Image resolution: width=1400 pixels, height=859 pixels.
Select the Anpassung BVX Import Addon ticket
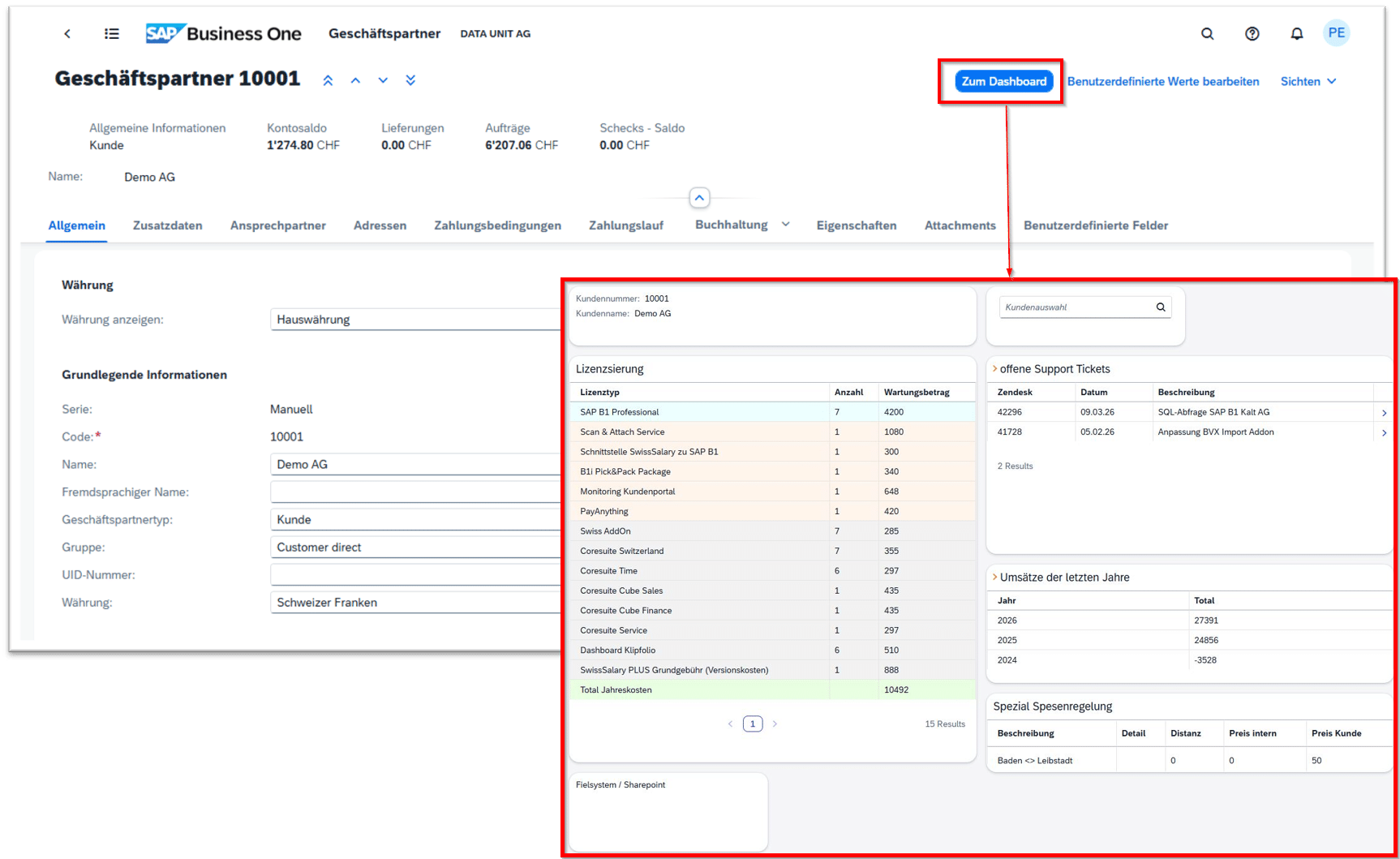(1190, 432)
